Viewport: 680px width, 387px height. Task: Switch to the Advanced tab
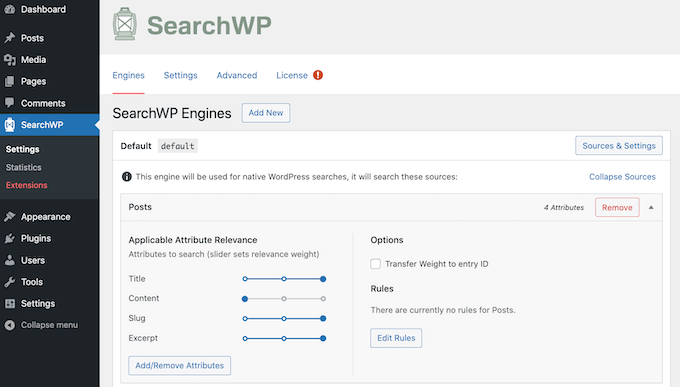coord(237,75)
